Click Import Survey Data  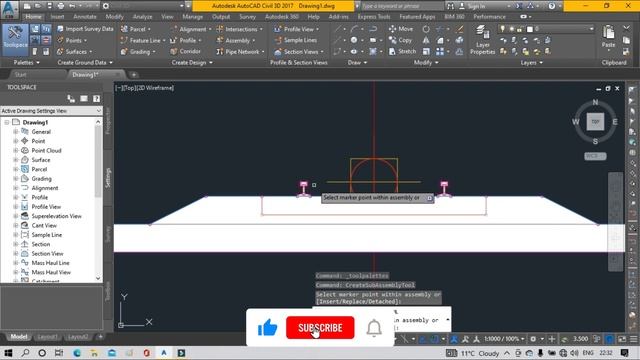[x=85, y=29]
